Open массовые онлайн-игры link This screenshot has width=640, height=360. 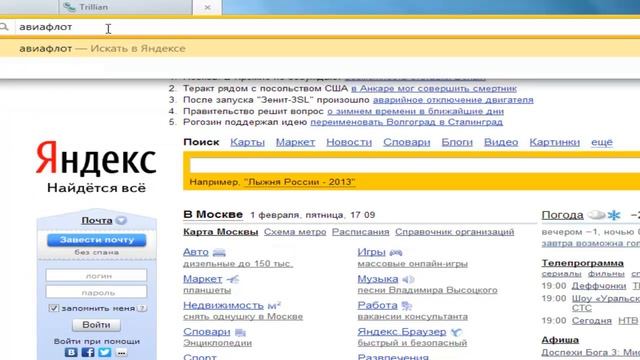(x=412, y=264)
